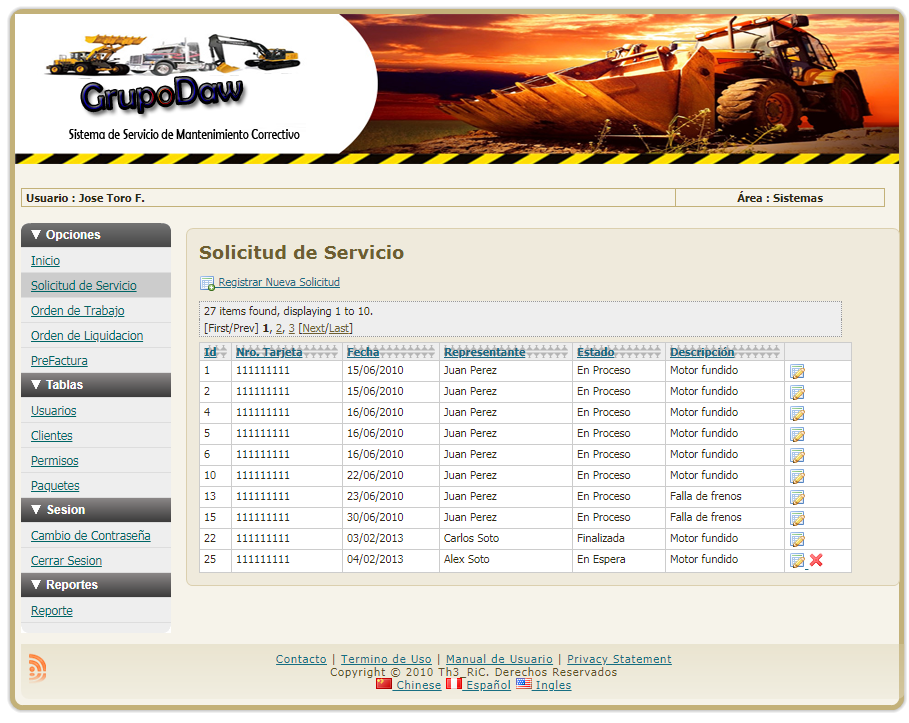Image resolution: width=909 pixels, height=723 pixels.
Task: Click the date cell '22/06/2010'
Action: [391, 475]
